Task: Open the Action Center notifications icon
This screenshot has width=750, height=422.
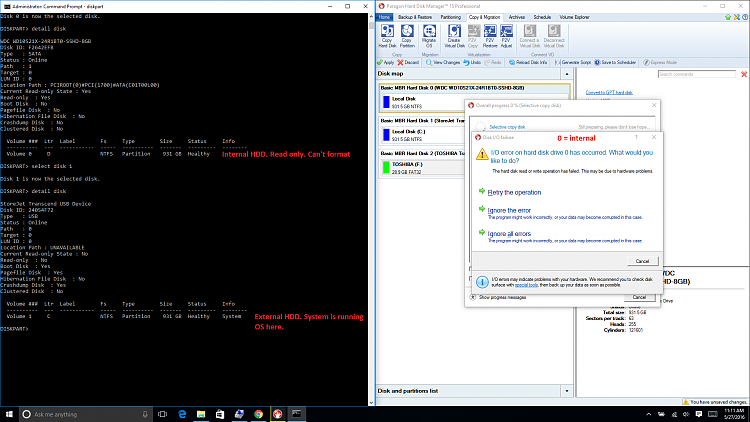Action: point(699,414)
